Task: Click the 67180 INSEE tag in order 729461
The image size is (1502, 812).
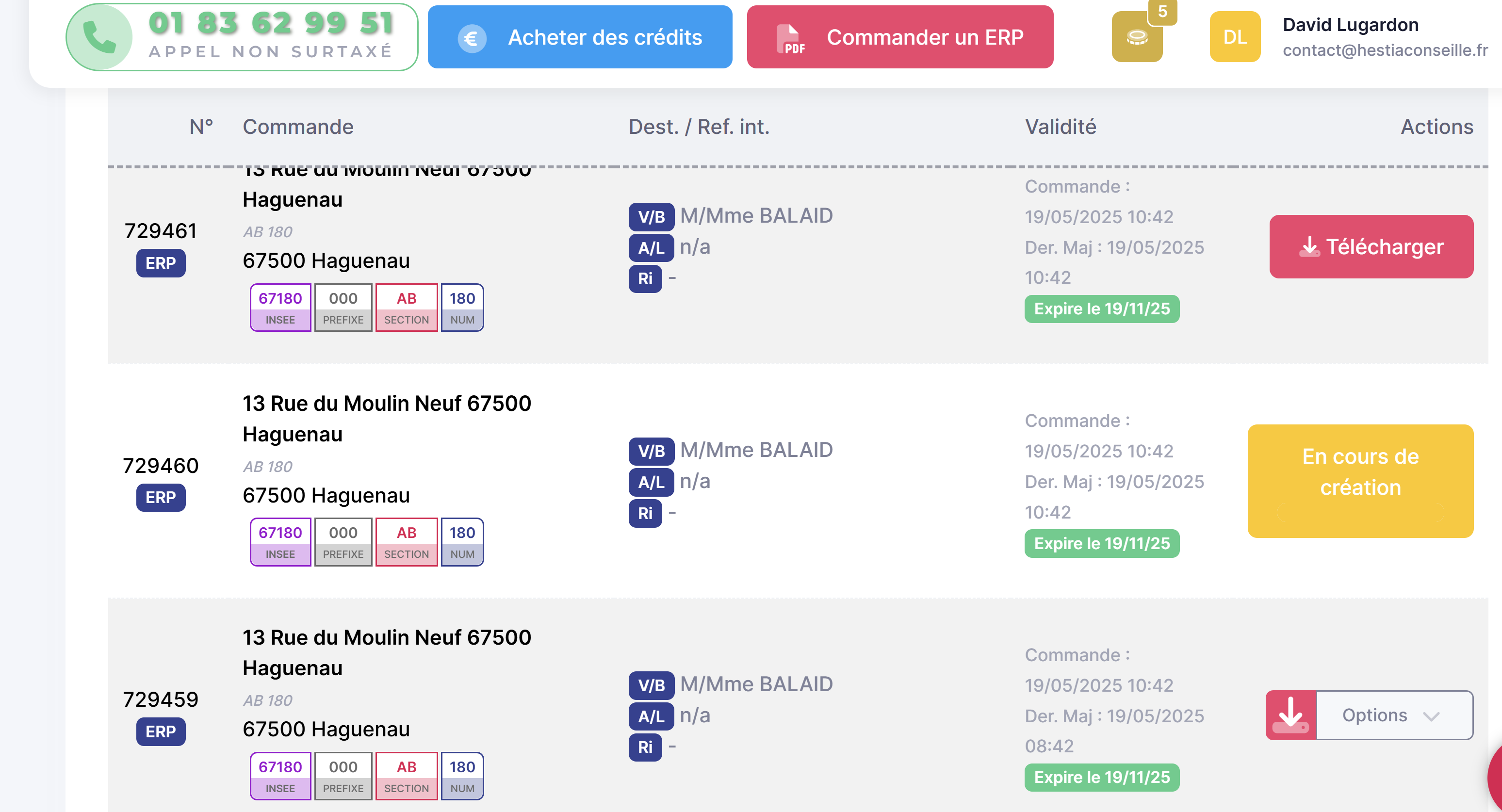Action: [280, 307]
